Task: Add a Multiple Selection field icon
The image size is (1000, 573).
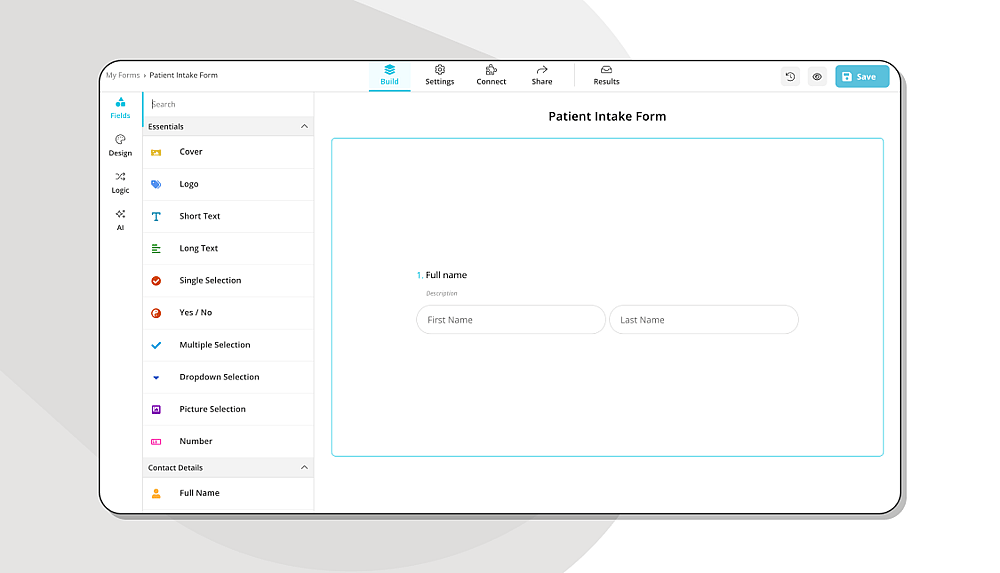Action: (156, 345)
